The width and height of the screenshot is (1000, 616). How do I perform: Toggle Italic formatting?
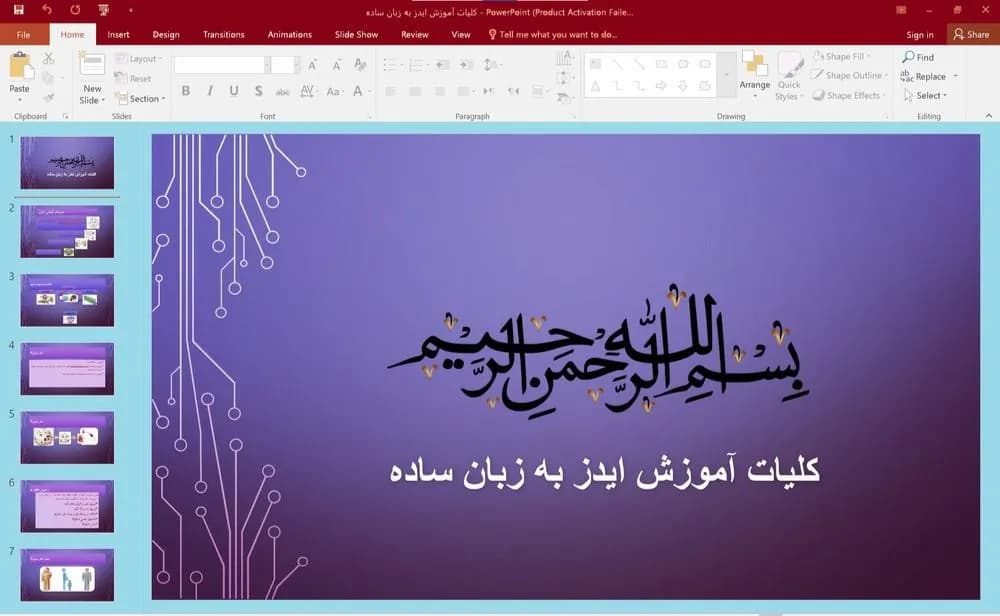pos(210,91)
